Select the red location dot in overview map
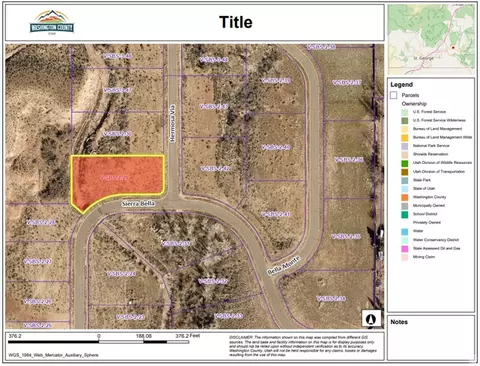The image size is (480, 366). tap(453, 48)
